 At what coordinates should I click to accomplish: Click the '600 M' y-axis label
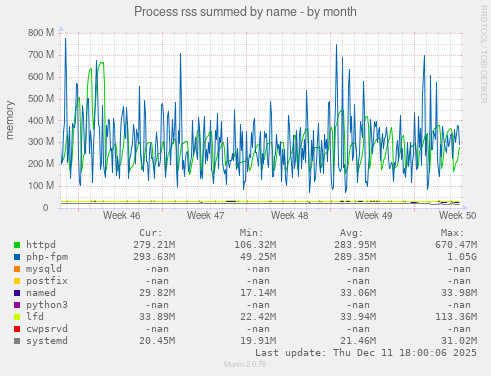coord(41,77)
